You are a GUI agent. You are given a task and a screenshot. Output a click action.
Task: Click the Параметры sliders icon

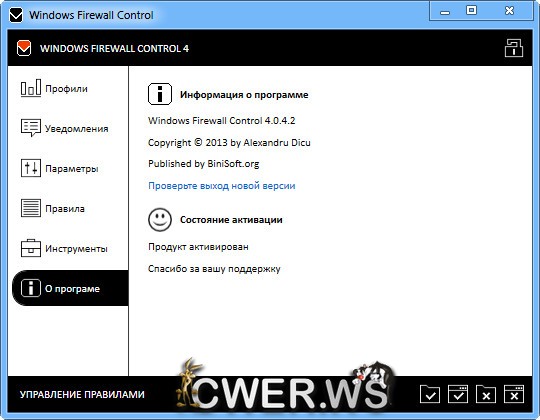point(31,168)
